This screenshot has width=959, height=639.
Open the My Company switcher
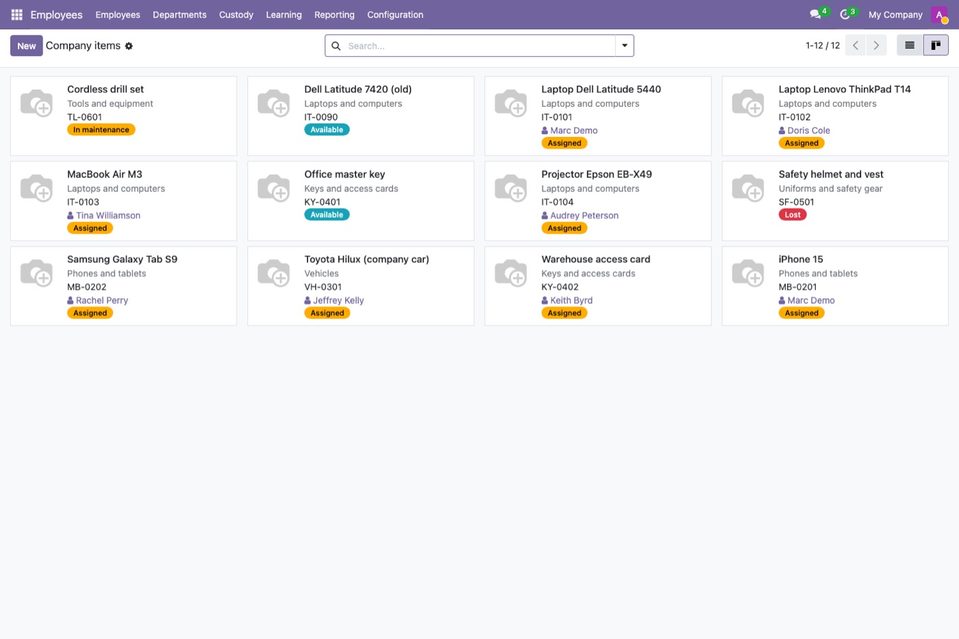(895, 15)
